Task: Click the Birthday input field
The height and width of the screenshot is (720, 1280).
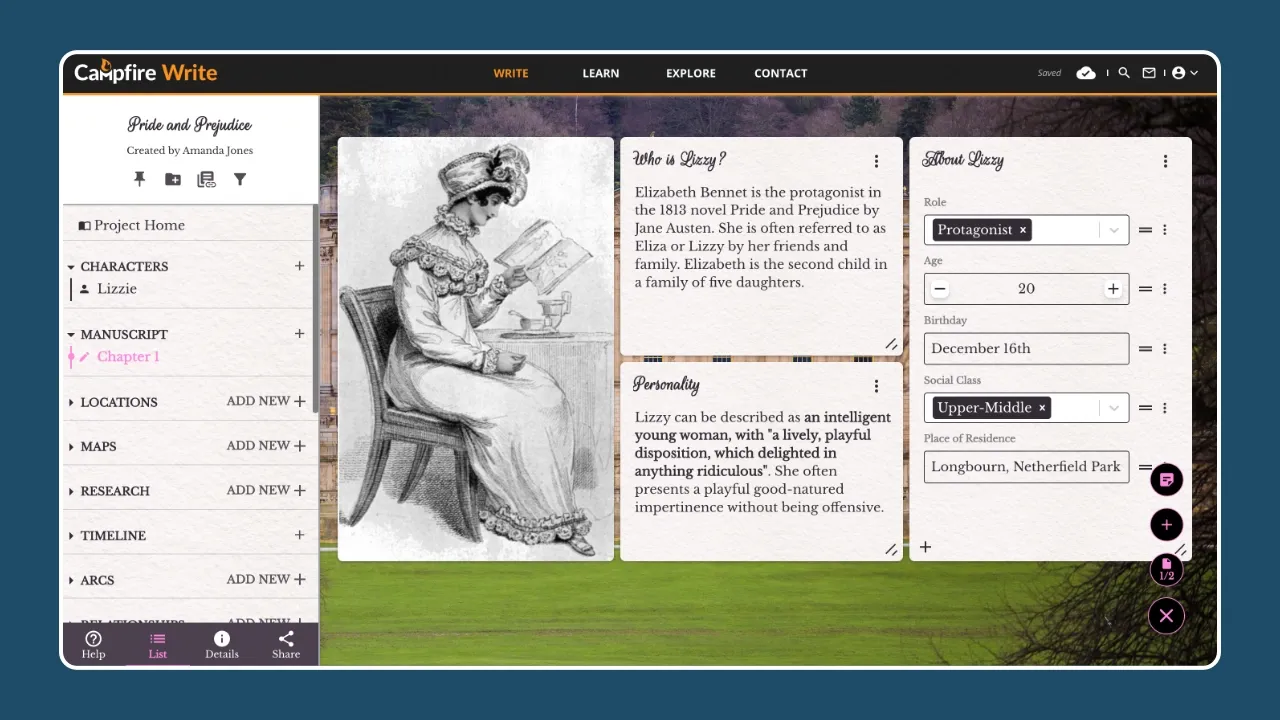Action: pos(1026,348)
